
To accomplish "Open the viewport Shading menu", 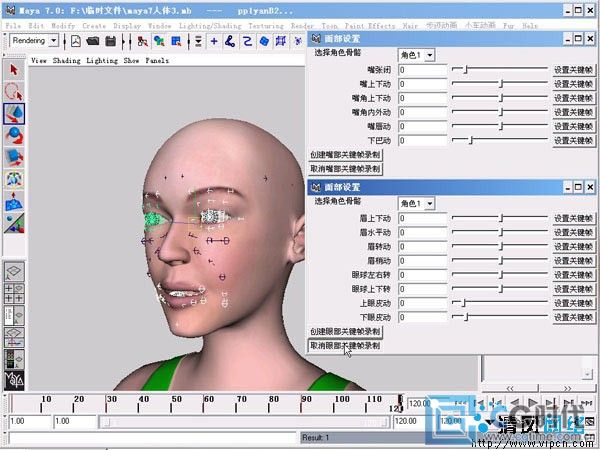I will pyautogui.click(x=67, y=60).
